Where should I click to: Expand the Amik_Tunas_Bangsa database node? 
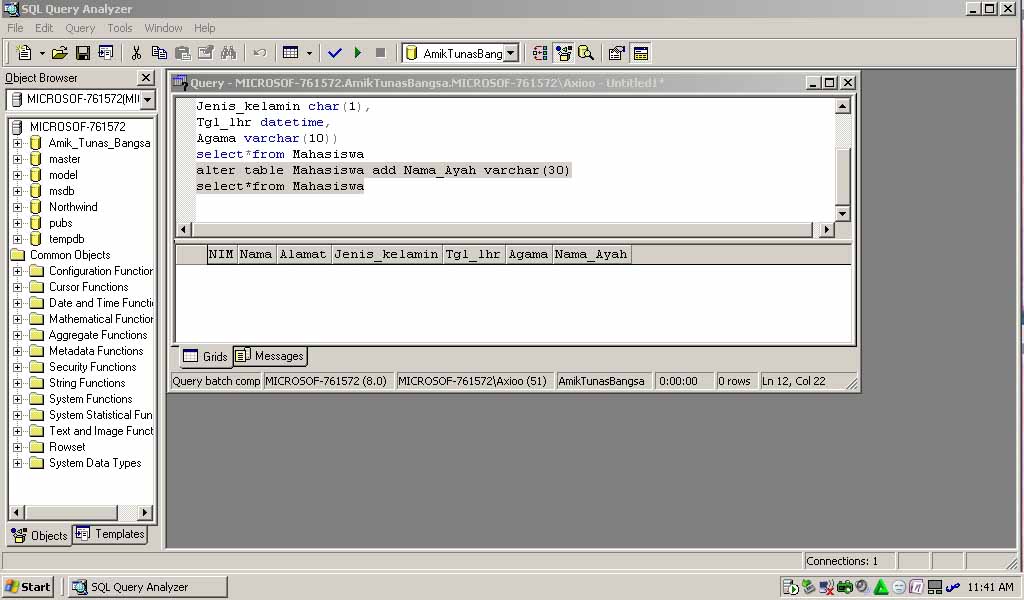click(x=18, y=143)
